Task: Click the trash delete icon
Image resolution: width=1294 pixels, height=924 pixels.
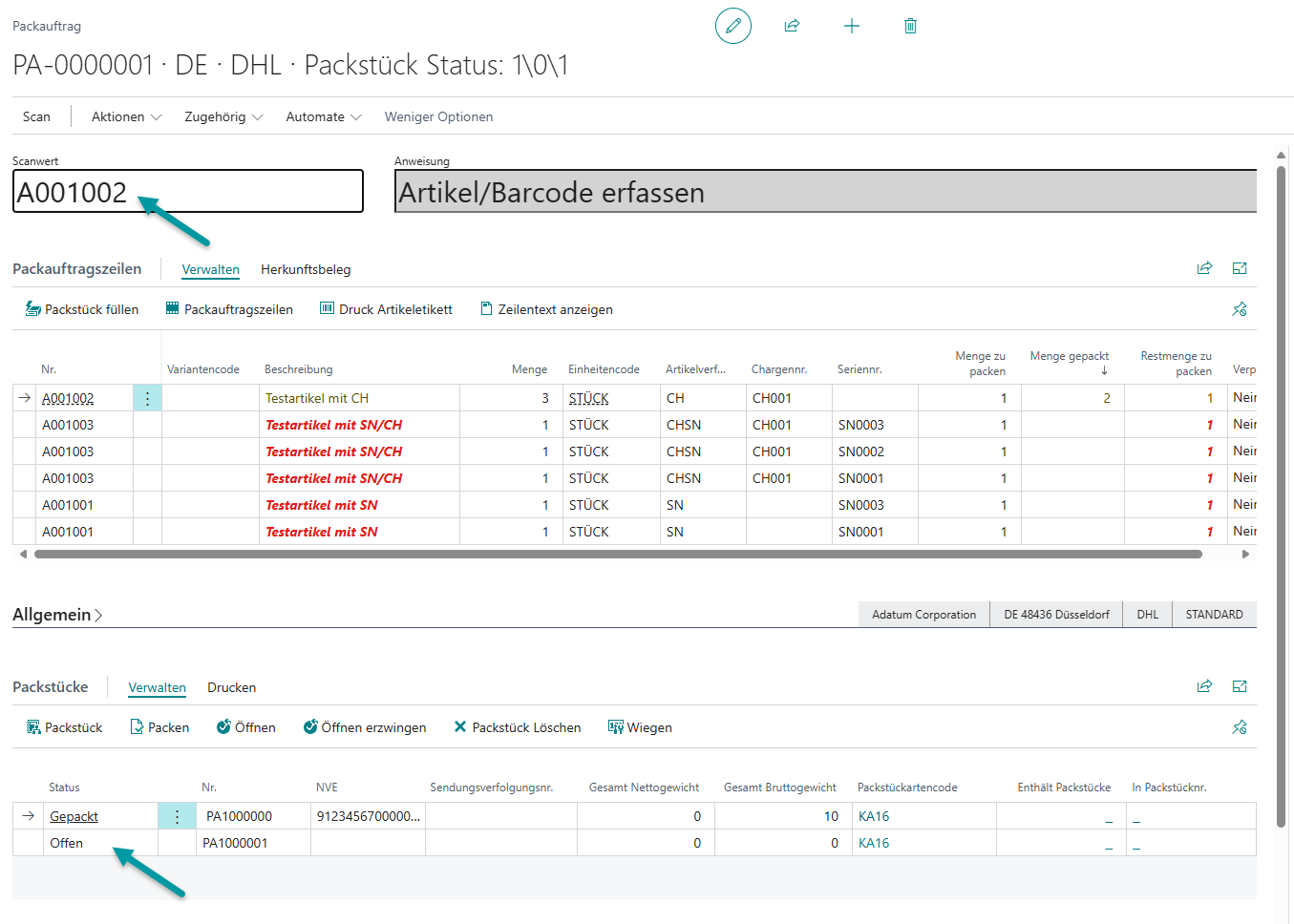Action: click(x=910, y=26)
